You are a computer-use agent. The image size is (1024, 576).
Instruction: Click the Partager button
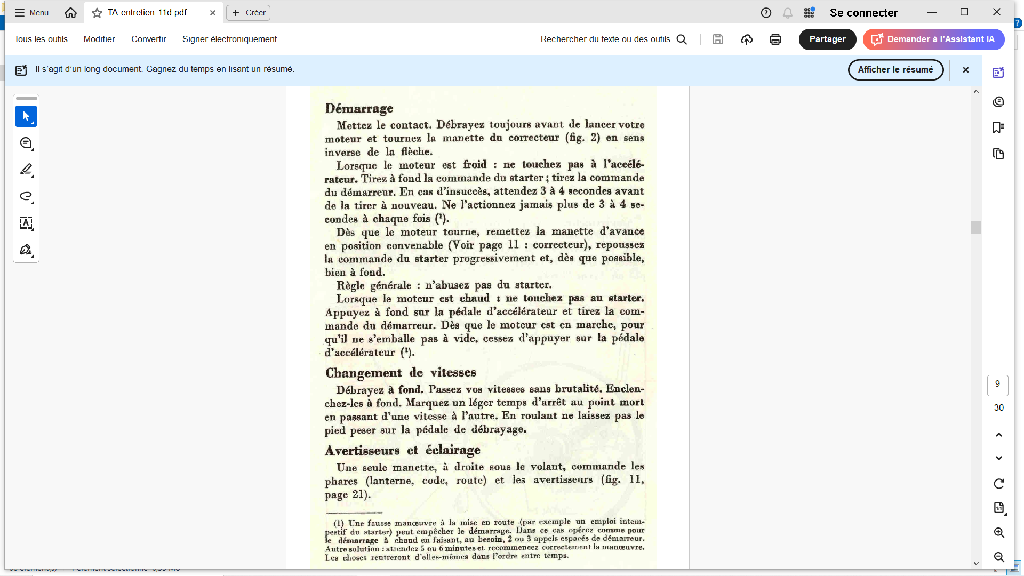tap(826, 38)
